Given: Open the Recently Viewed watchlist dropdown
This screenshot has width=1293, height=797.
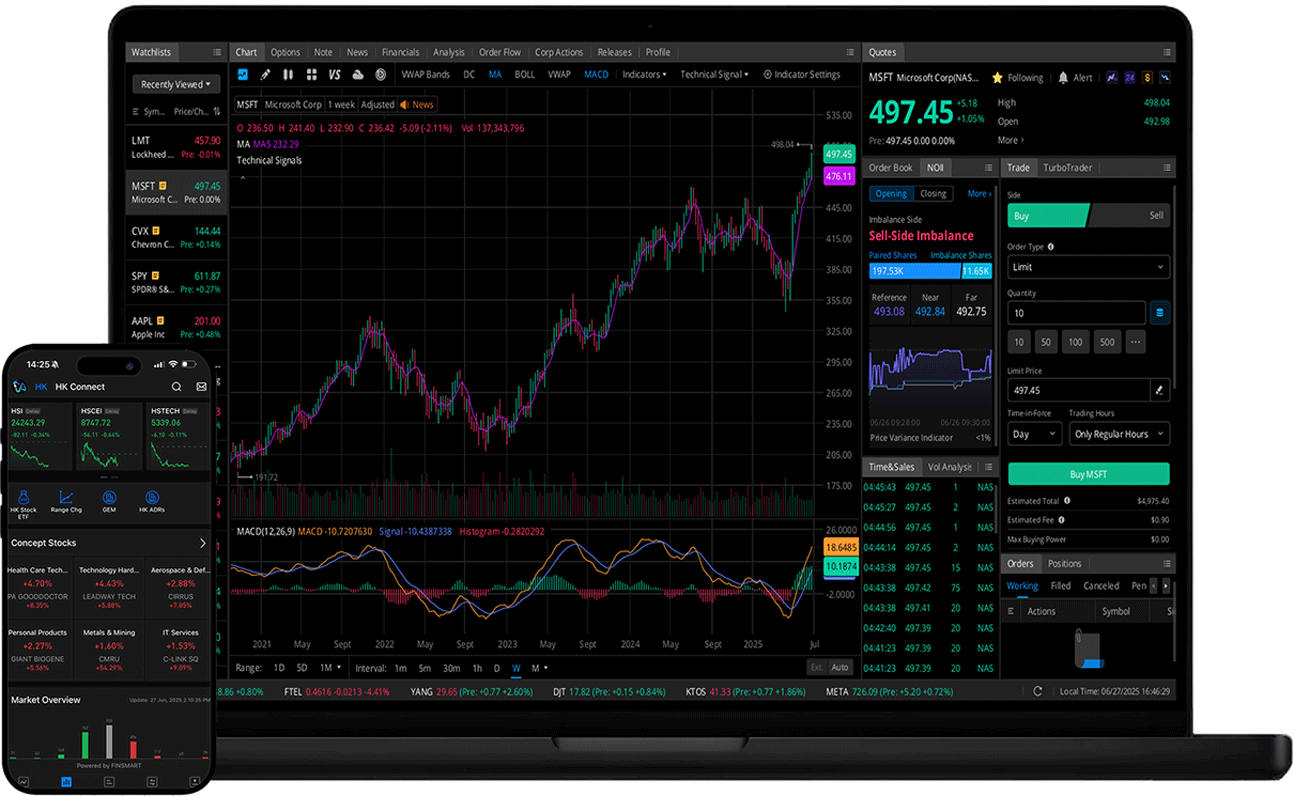Looking at the screenshot, I should (175, 85).
